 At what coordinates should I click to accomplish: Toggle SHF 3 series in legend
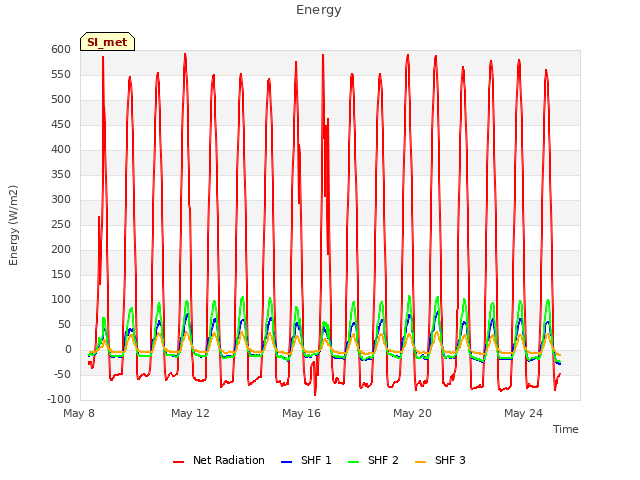point(450,460)
